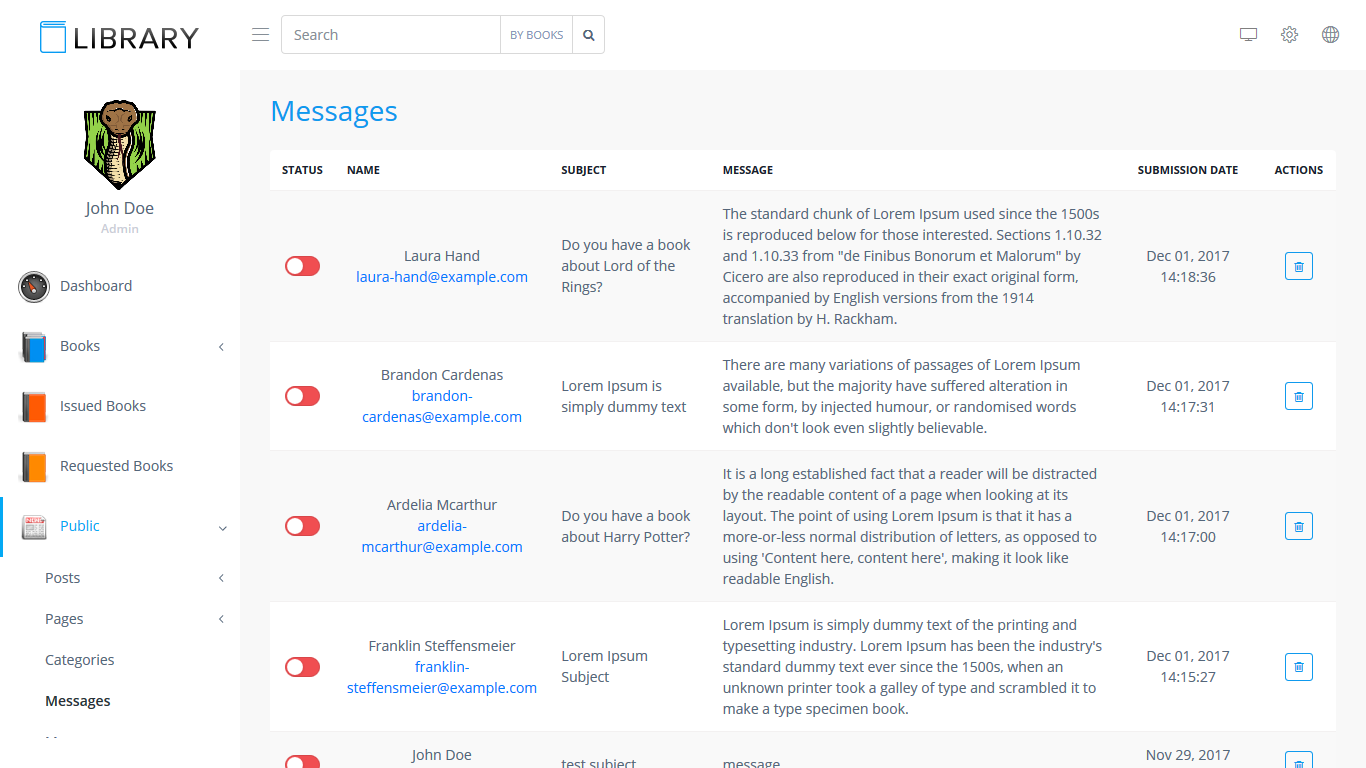Click the John Doe profile avatar
Viewport: 1366px width, 768px height.
tap(119, 145)
